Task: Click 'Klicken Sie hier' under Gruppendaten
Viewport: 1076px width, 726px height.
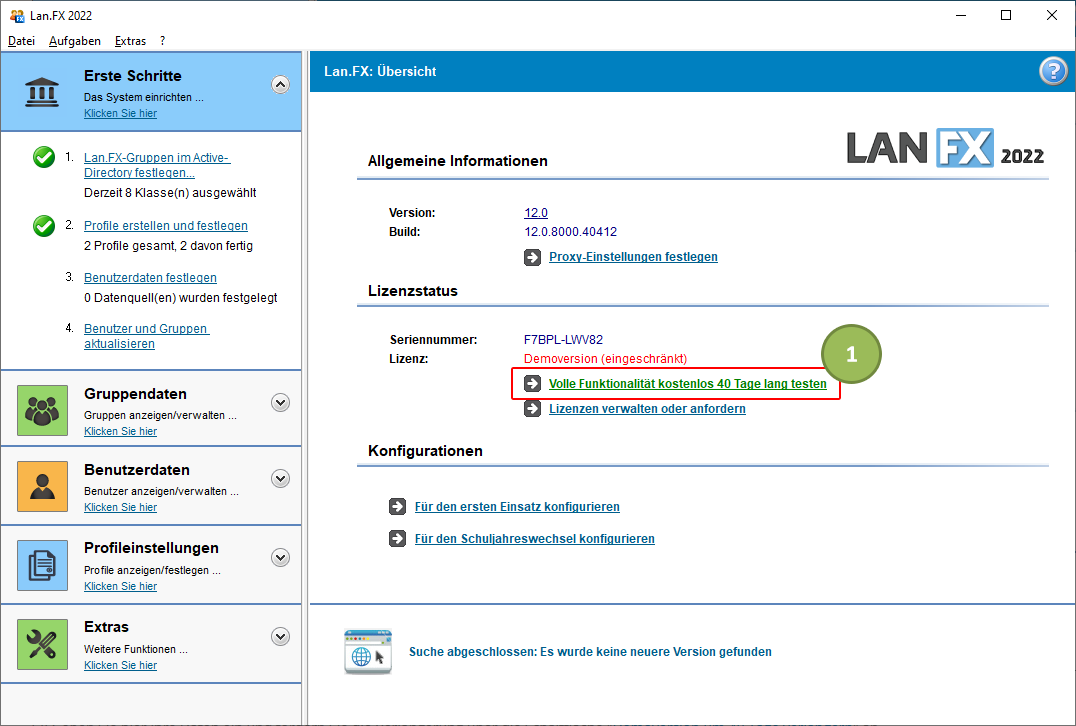Action: 120,431
